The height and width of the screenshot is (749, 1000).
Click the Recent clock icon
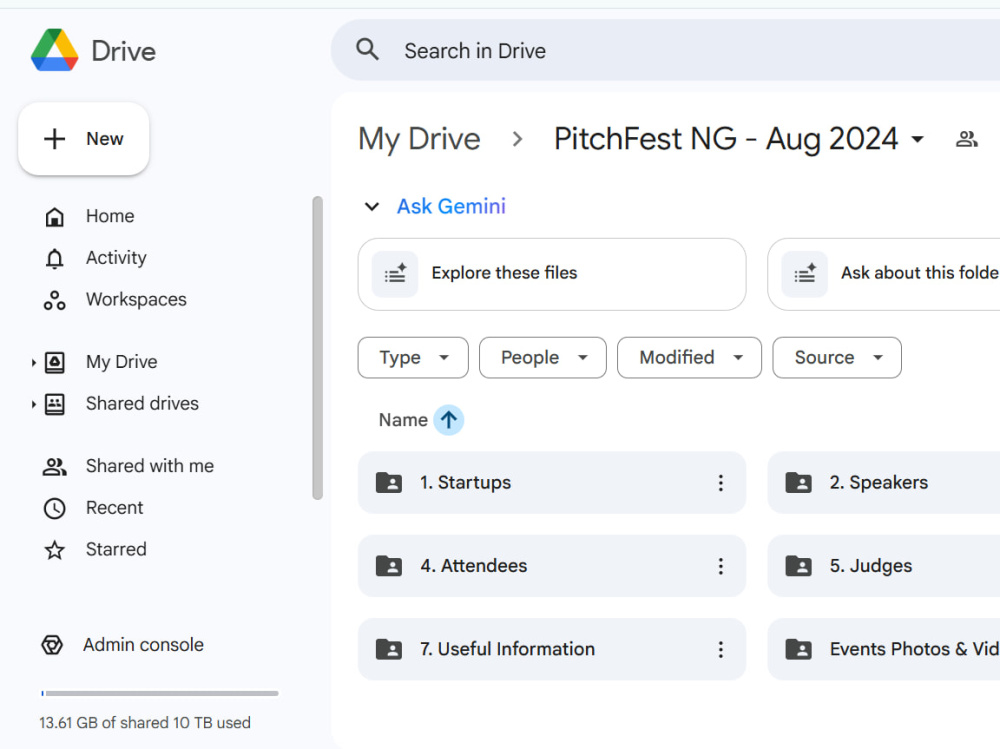click(x=55, y=508)
